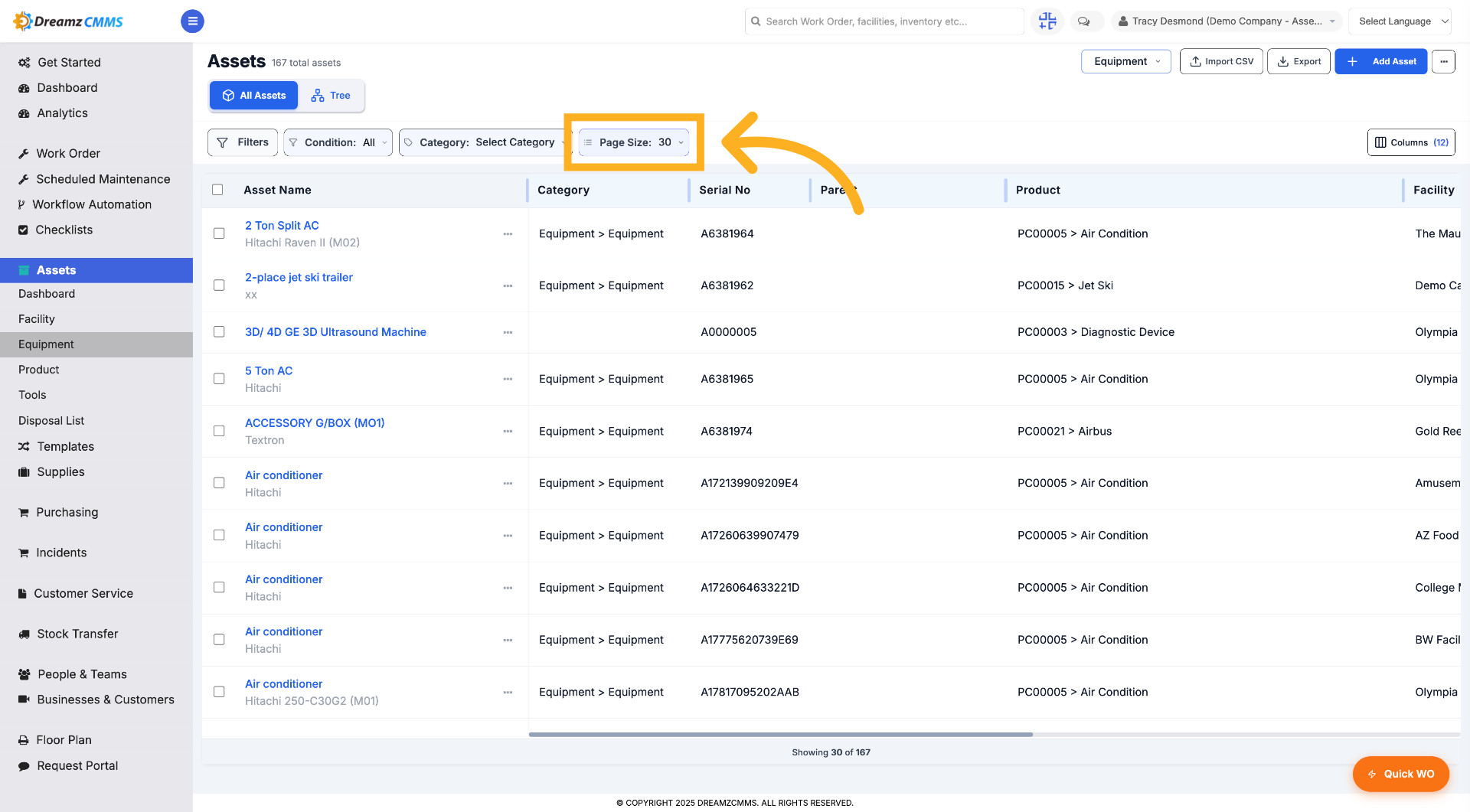Click the Export button
1470x812 pixels.
1298,61
